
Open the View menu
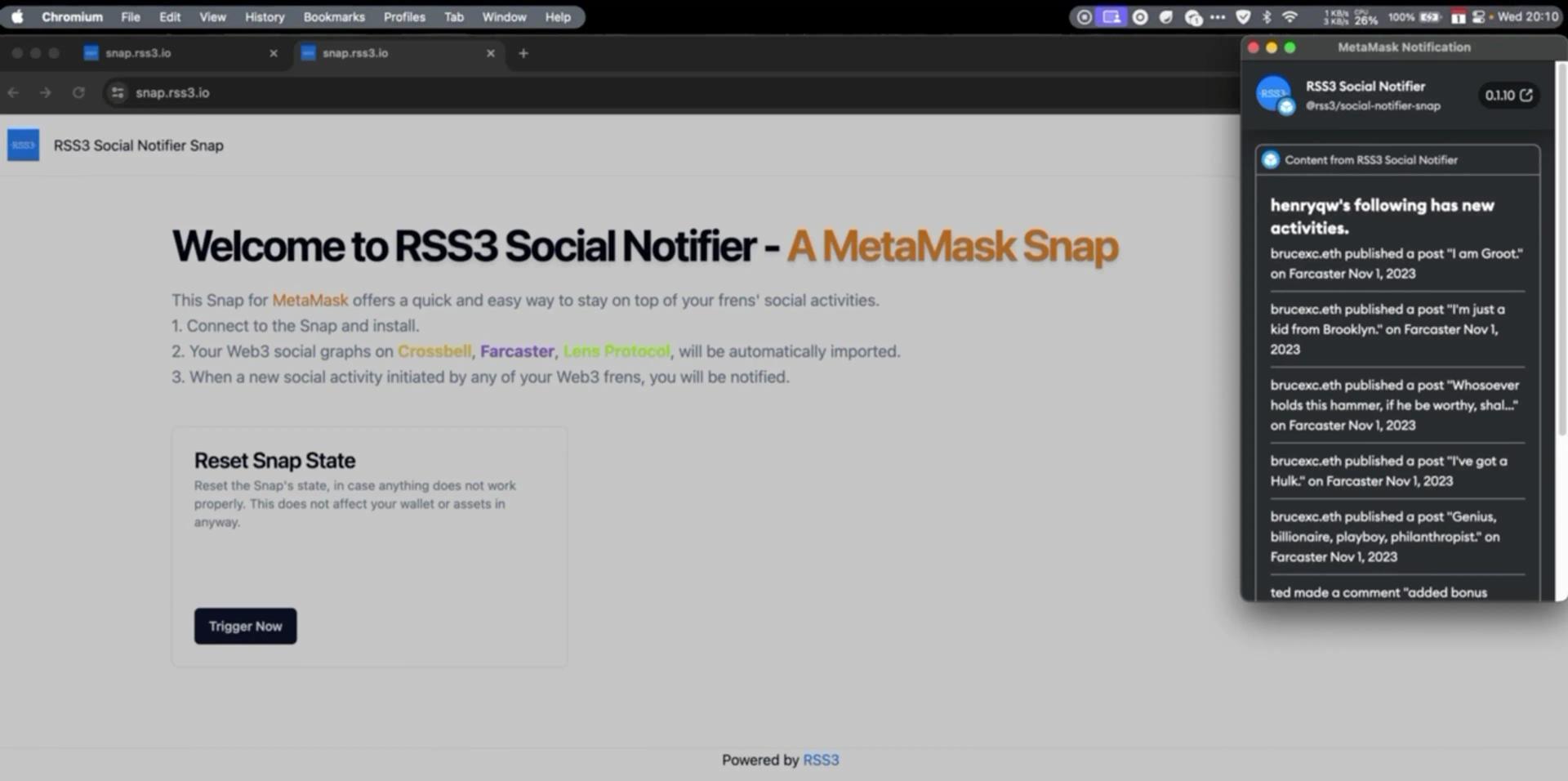coord(212,16)
